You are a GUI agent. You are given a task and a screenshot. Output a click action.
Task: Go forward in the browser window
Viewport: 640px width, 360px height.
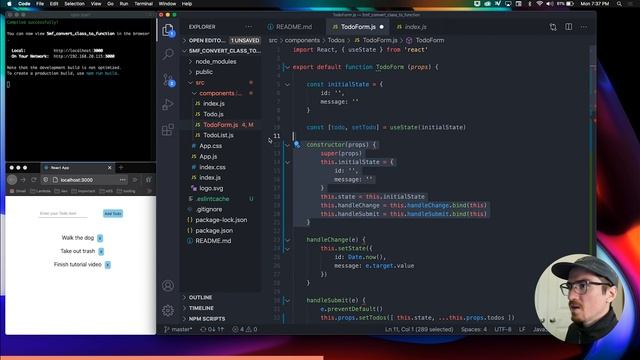(23, 180)
